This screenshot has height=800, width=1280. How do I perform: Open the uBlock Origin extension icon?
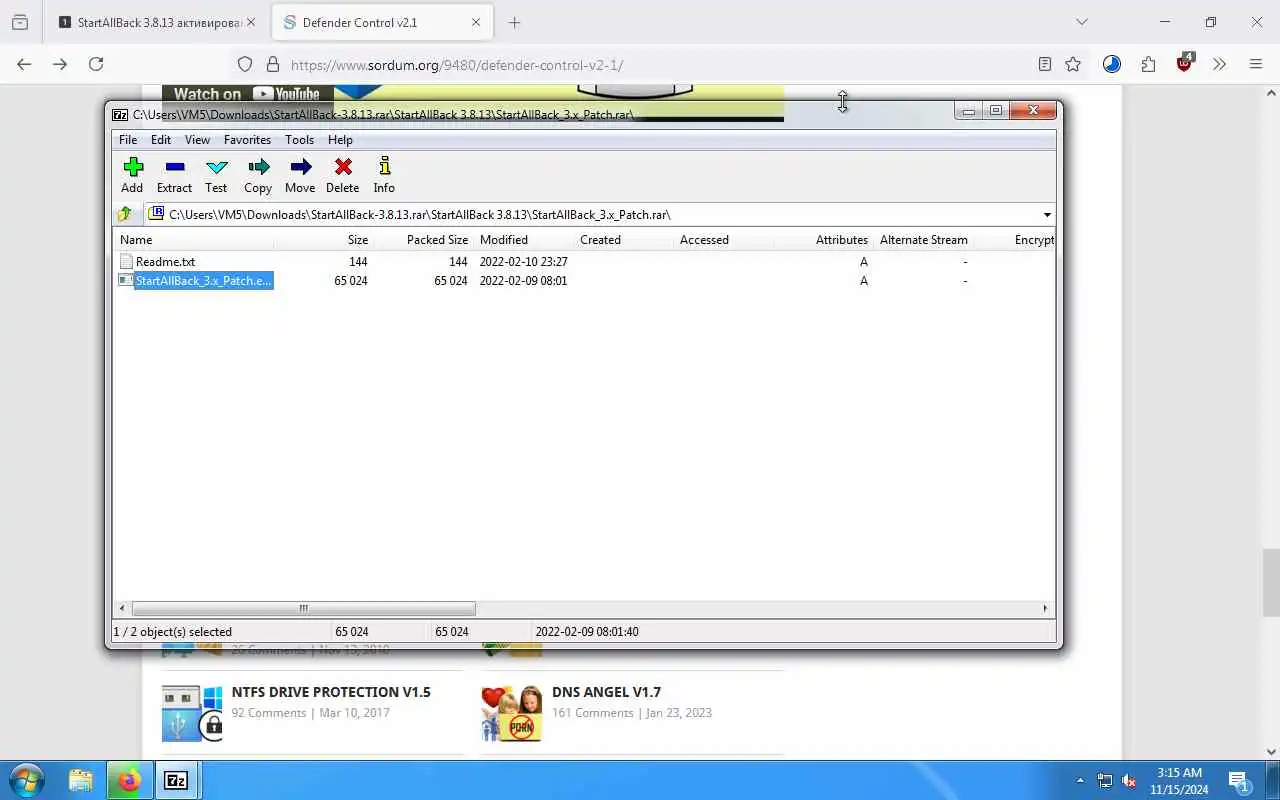(x=1185, y=63)
